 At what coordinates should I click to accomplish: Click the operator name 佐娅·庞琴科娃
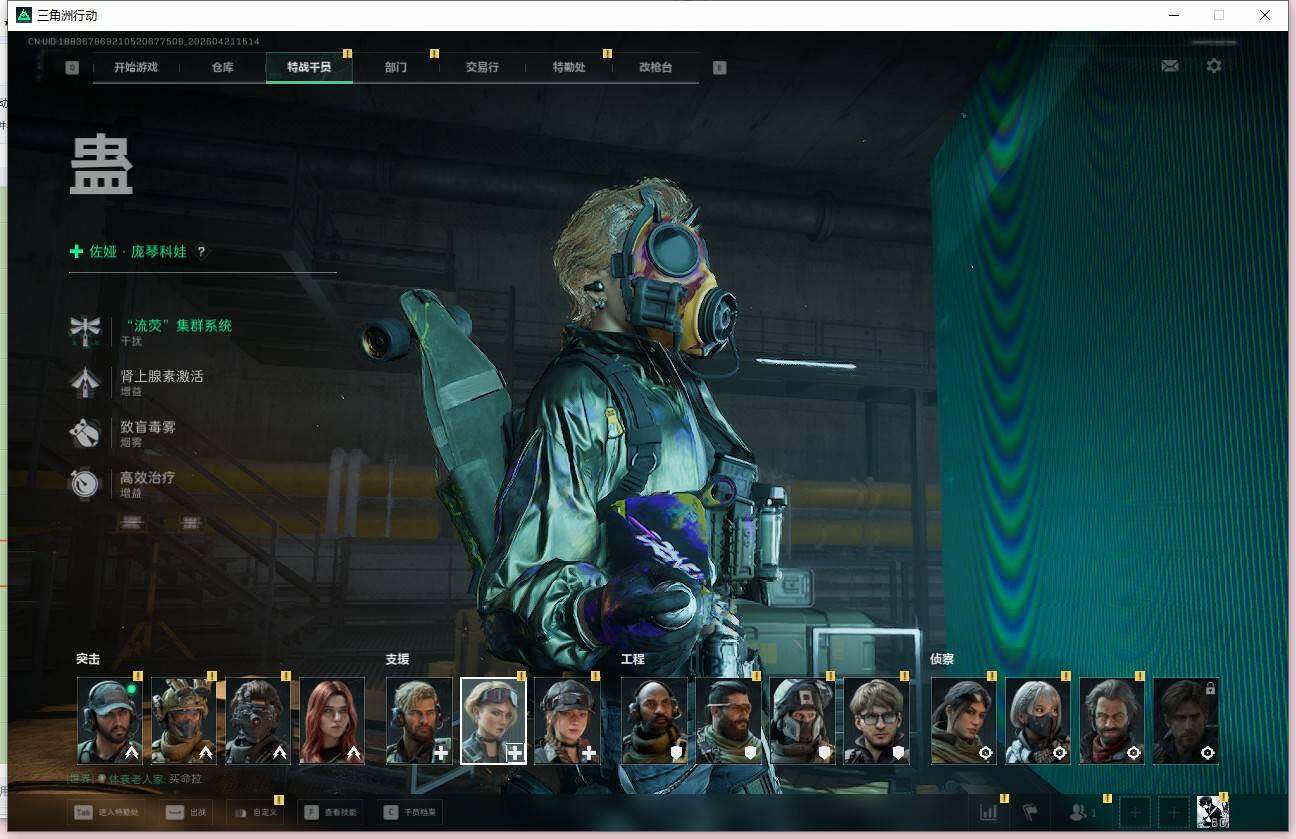point(138,252)
